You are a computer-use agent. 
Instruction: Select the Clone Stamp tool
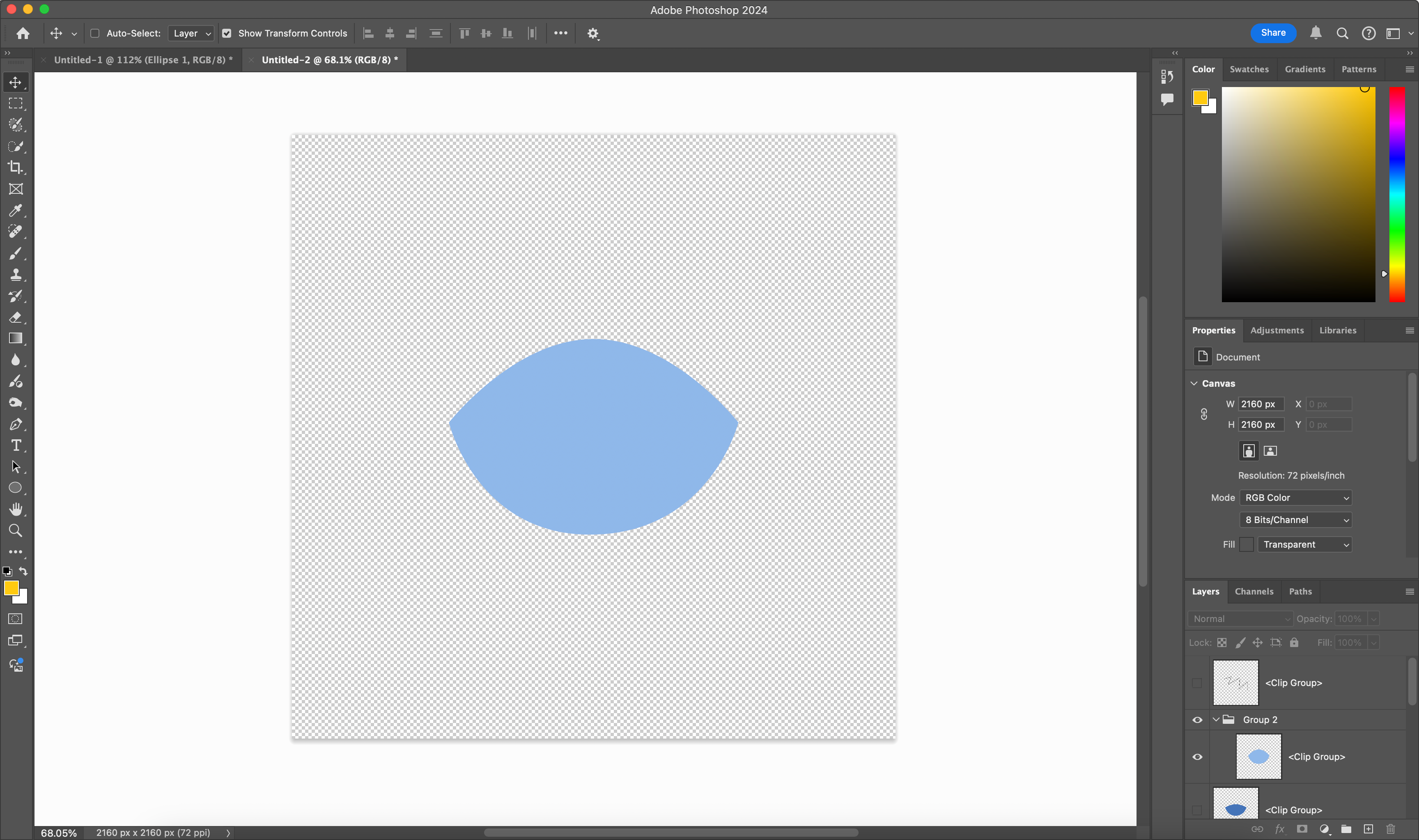tap(15, 275)
